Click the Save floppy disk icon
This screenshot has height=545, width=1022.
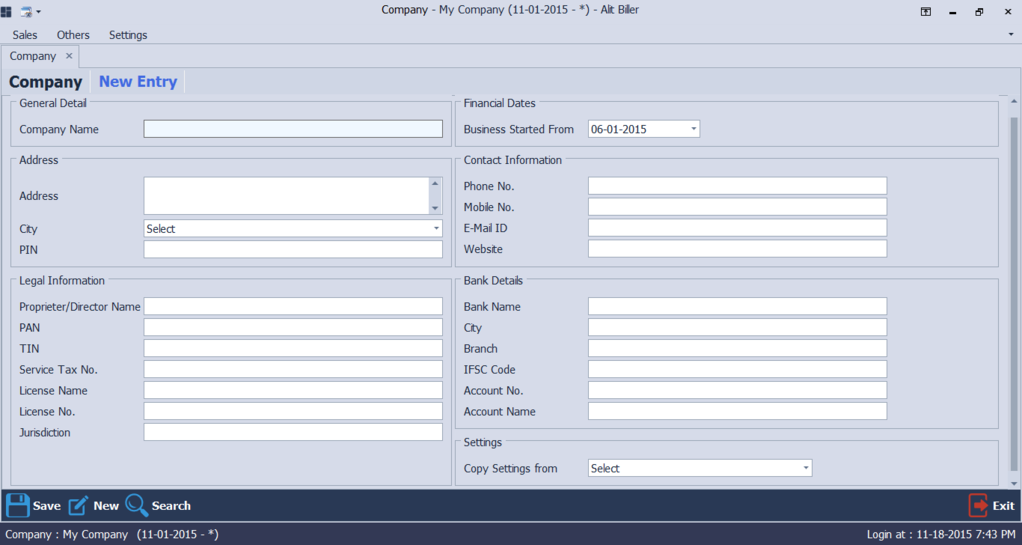click(18, 505)
